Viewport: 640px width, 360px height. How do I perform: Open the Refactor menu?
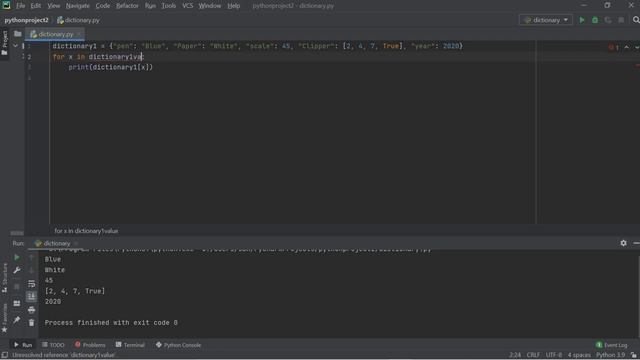click(127, 6)
